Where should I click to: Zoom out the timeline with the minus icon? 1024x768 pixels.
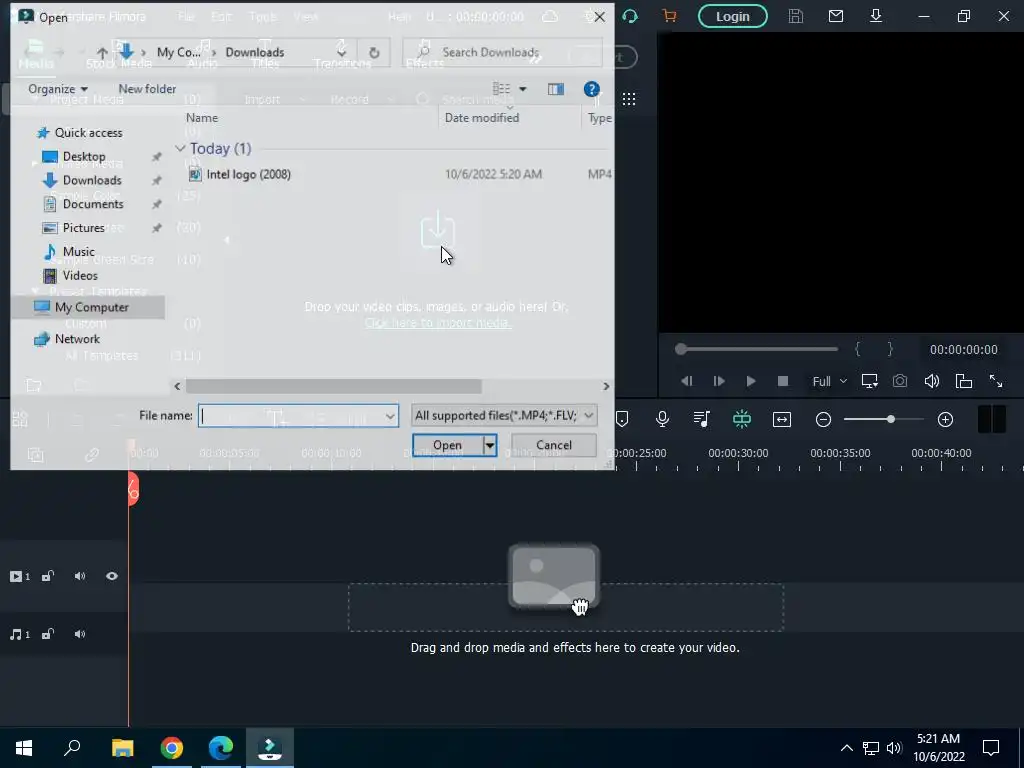[x=824, y=419]
